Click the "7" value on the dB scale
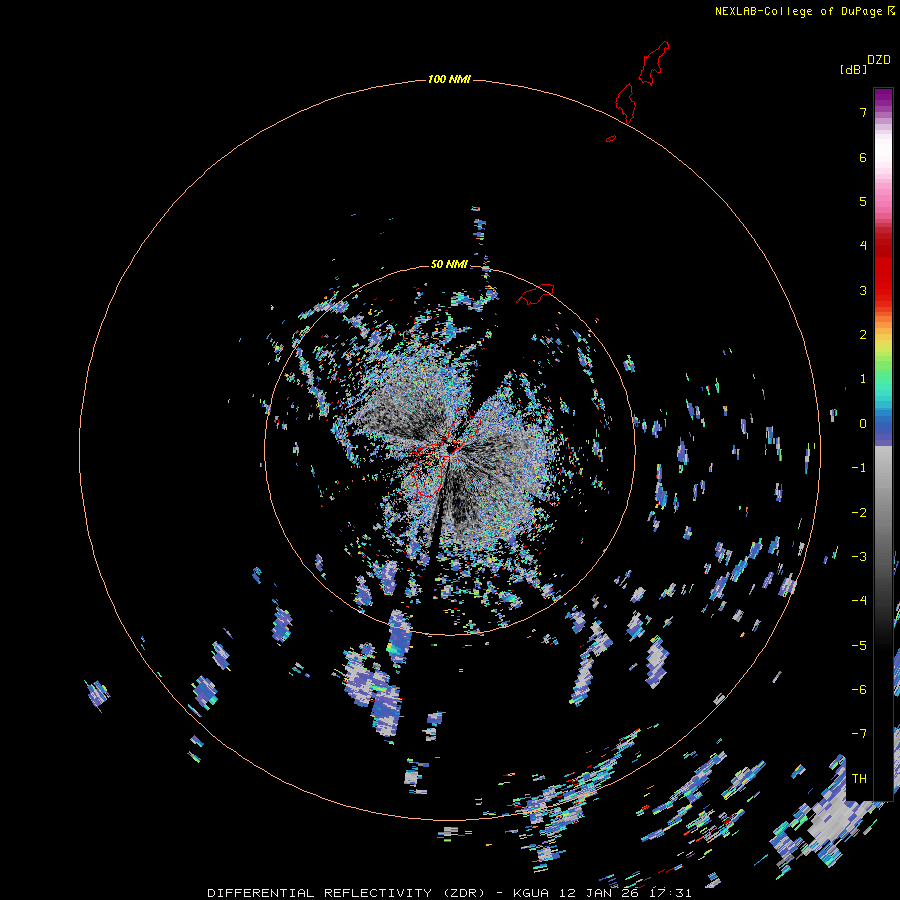The height and width of the screenshot is (900, 900). point(863,112)
